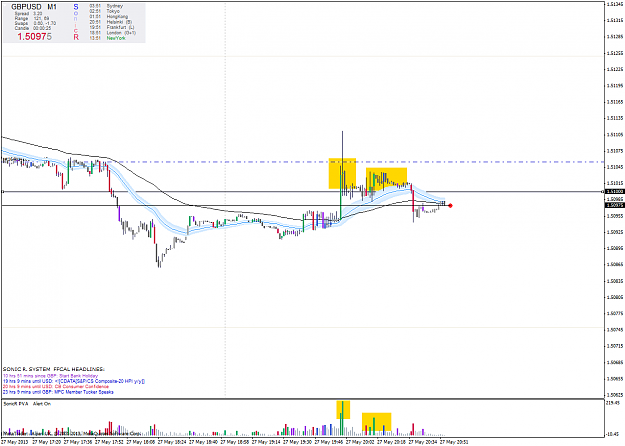This screenshot has height=446, width=625.
Task: Click the Frankfurt session time row
Action: point(112,27)
